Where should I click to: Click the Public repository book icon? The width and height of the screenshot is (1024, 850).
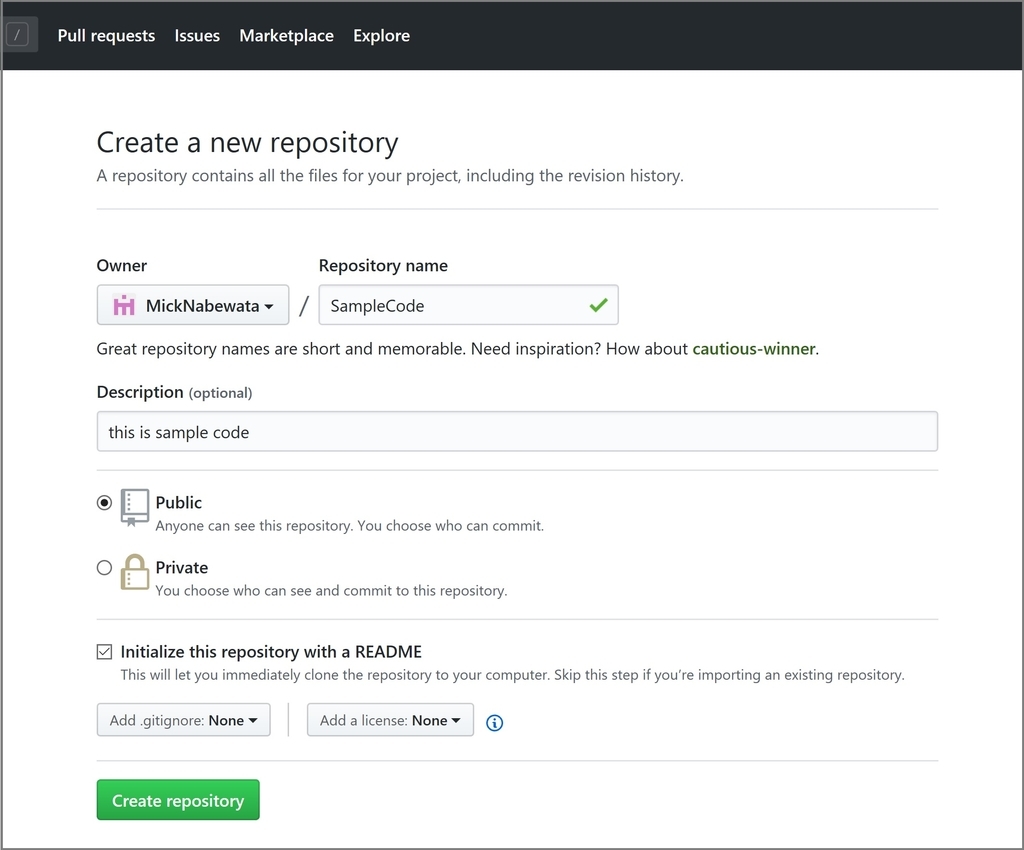135,507
